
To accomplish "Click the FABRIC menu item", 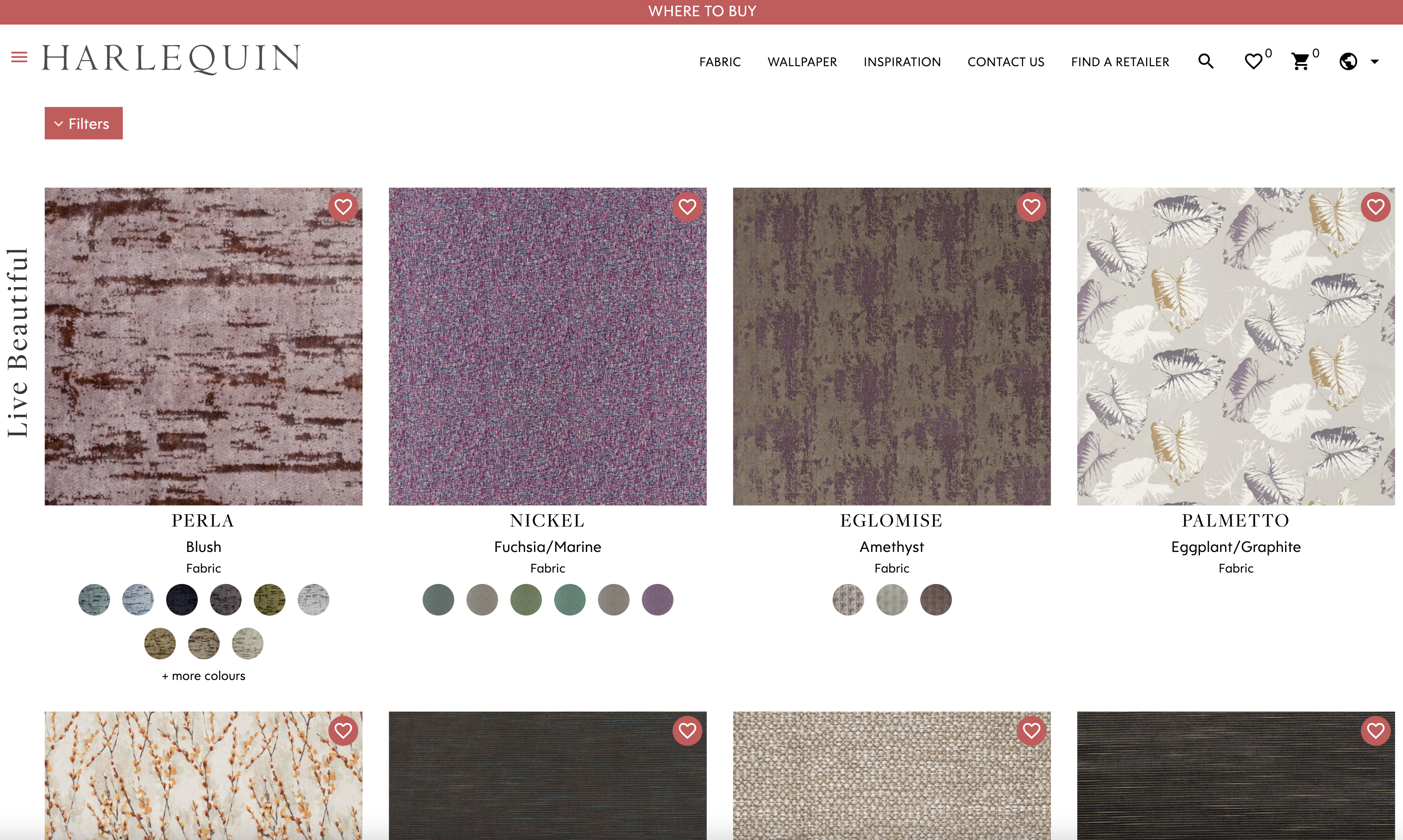I will (x=720, y=61).
